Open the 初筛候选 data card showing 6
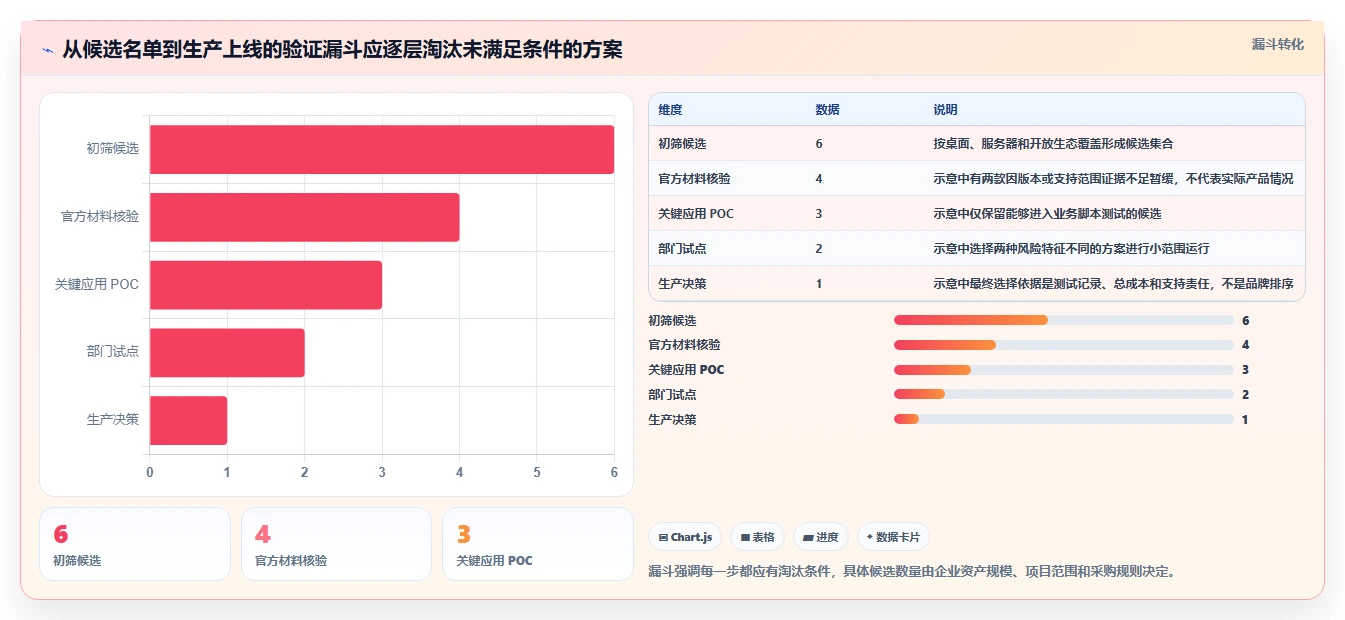Screen dimensions: 1345x620 [x=135, y=544]
